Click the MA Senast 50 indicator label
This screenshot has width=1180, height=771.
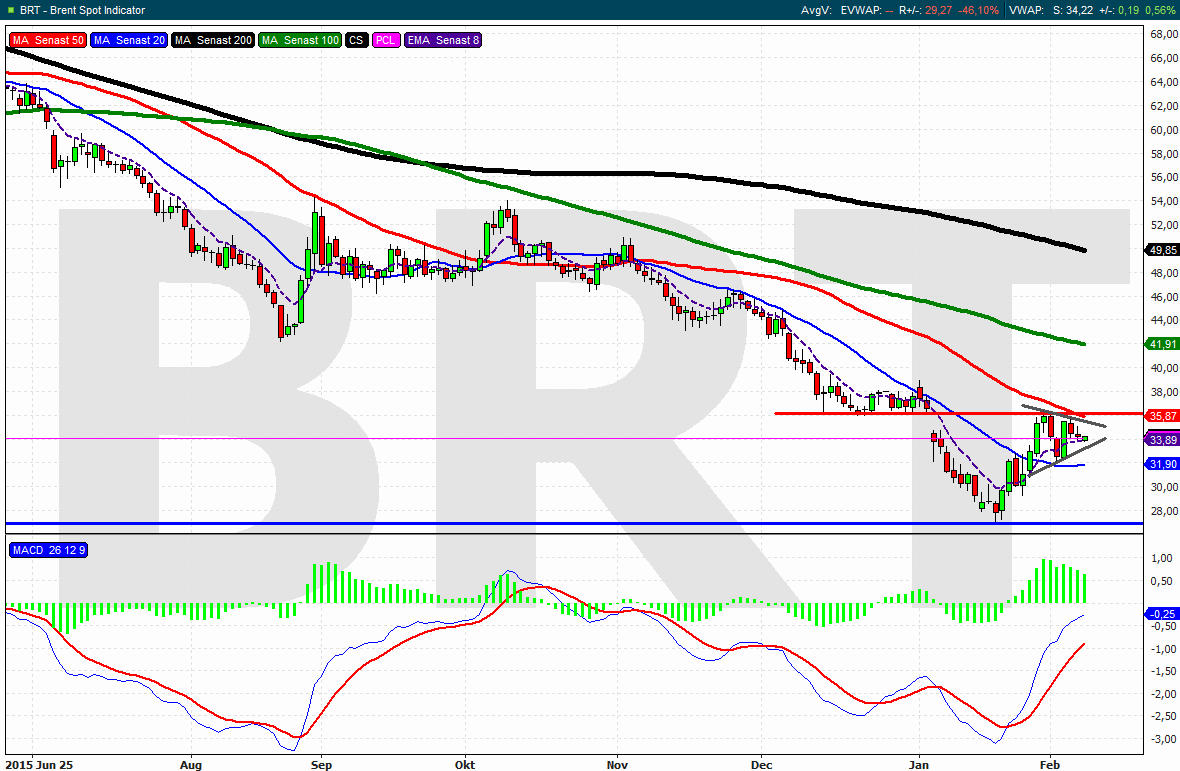[47, 40]
